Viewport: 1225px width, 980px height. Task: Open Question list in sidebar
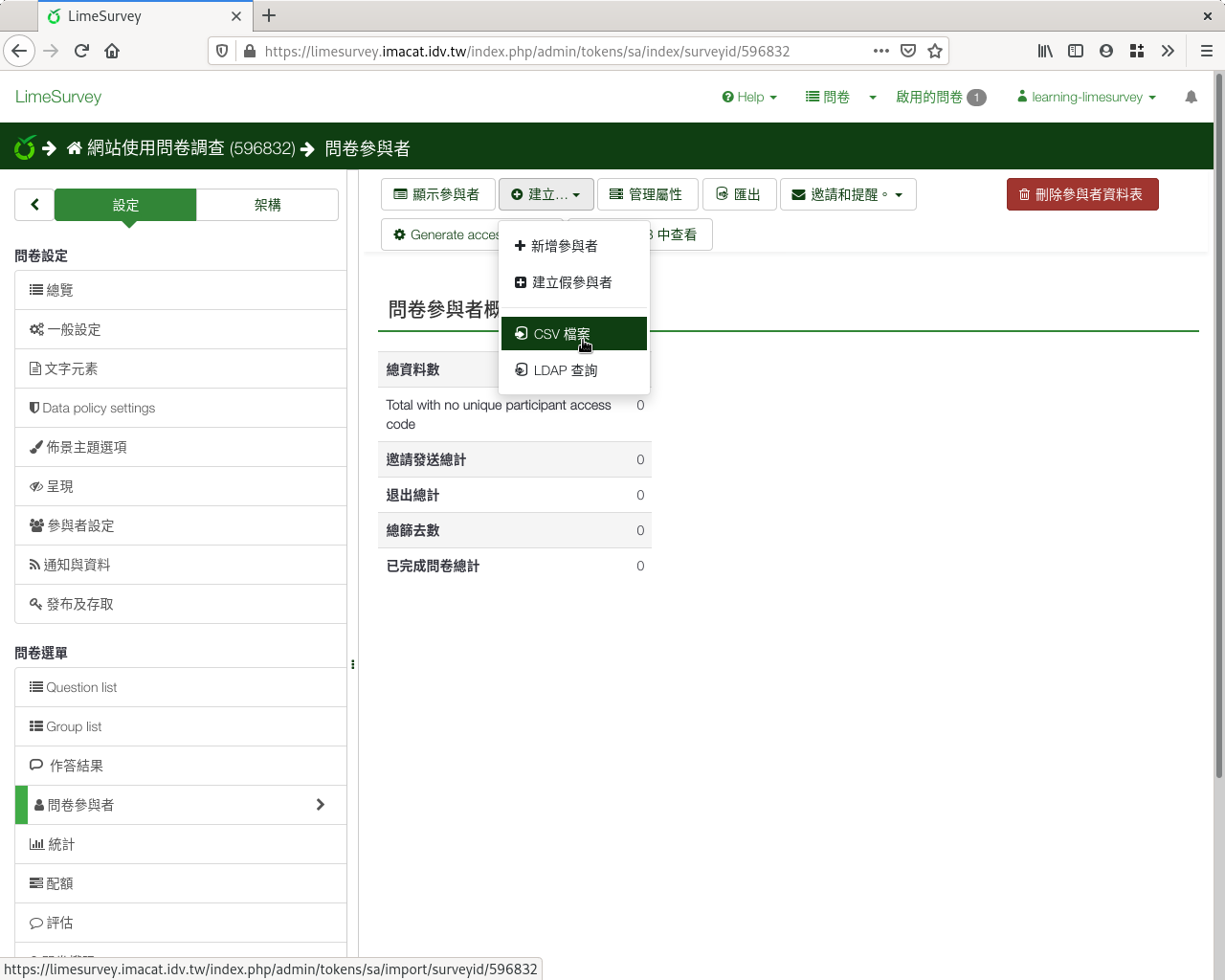[181, 687]
